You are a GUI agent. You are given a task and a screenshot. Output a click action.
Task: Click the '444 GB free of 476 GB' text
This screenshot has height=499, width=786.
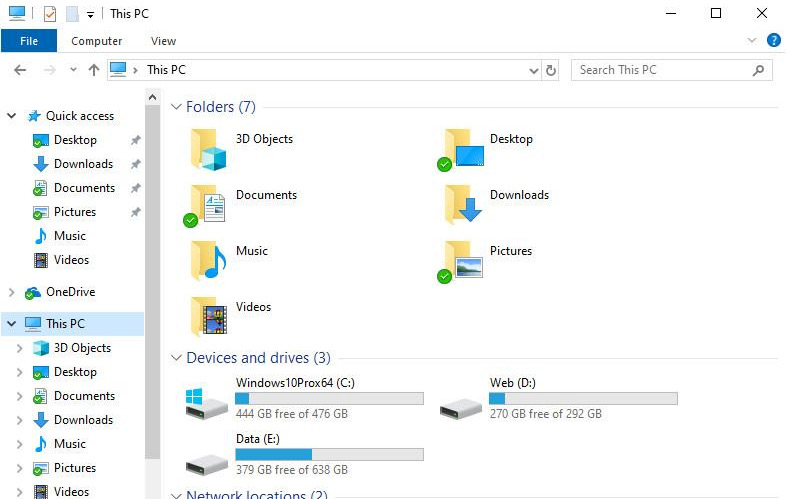coord(292,414)
